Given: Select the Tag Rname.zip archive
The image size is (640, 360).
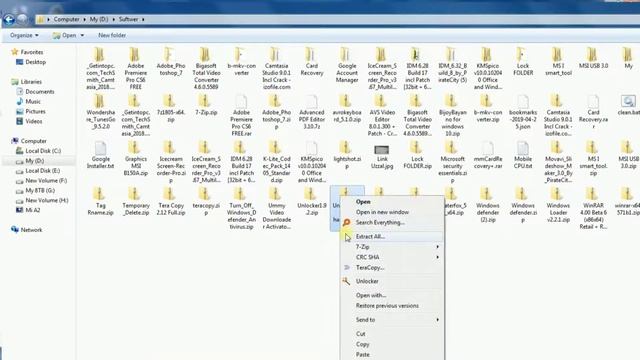Looking at the screenshot, I should 100,202.
